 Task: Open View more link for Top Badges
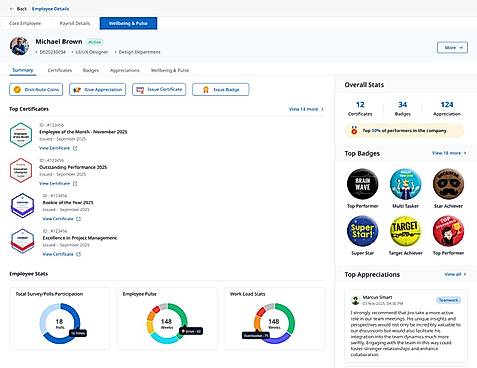point(449,153)
